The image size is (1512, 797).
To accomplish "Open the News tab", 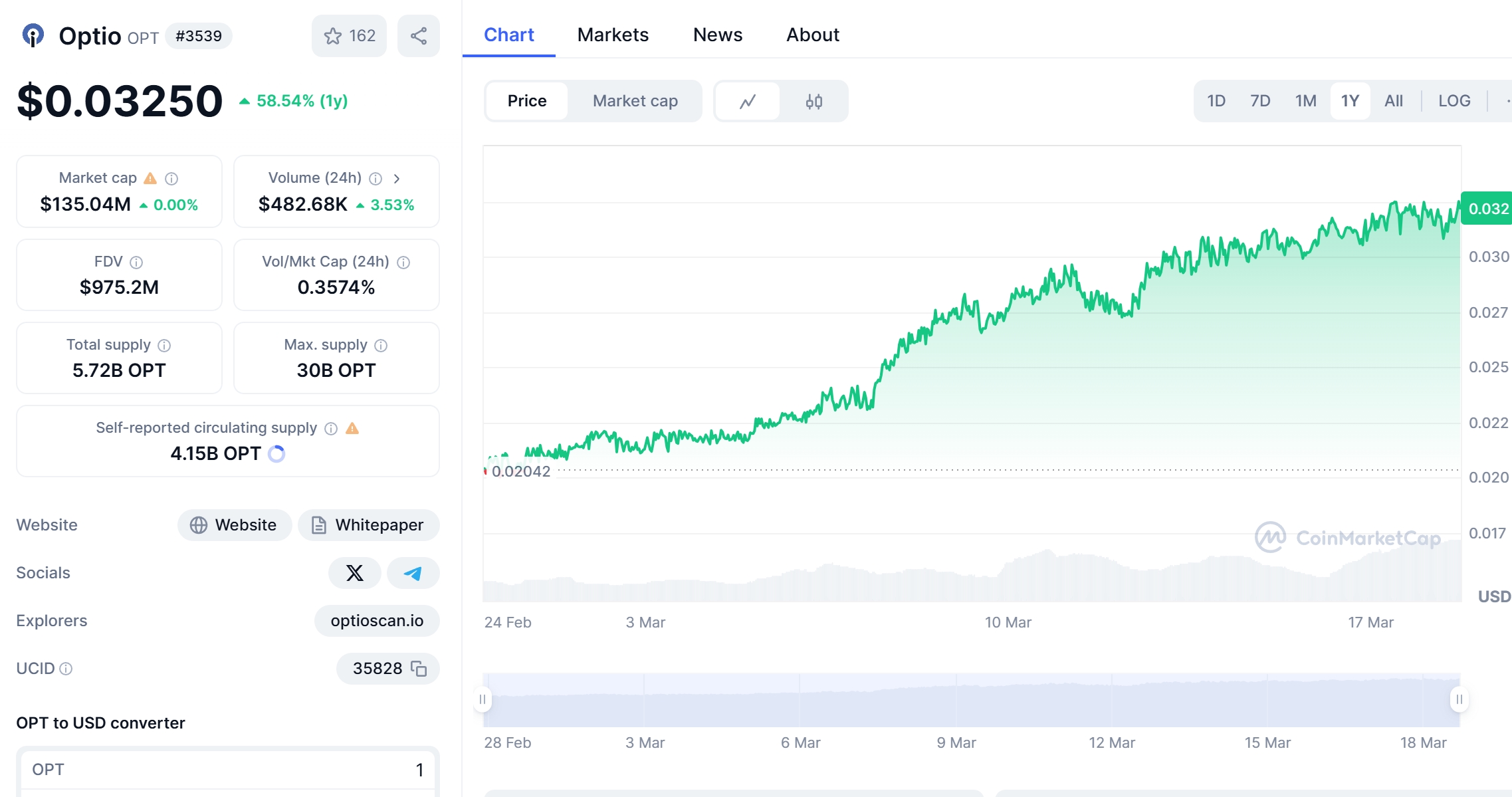I will pyautogui.click(x=718, y=35).
